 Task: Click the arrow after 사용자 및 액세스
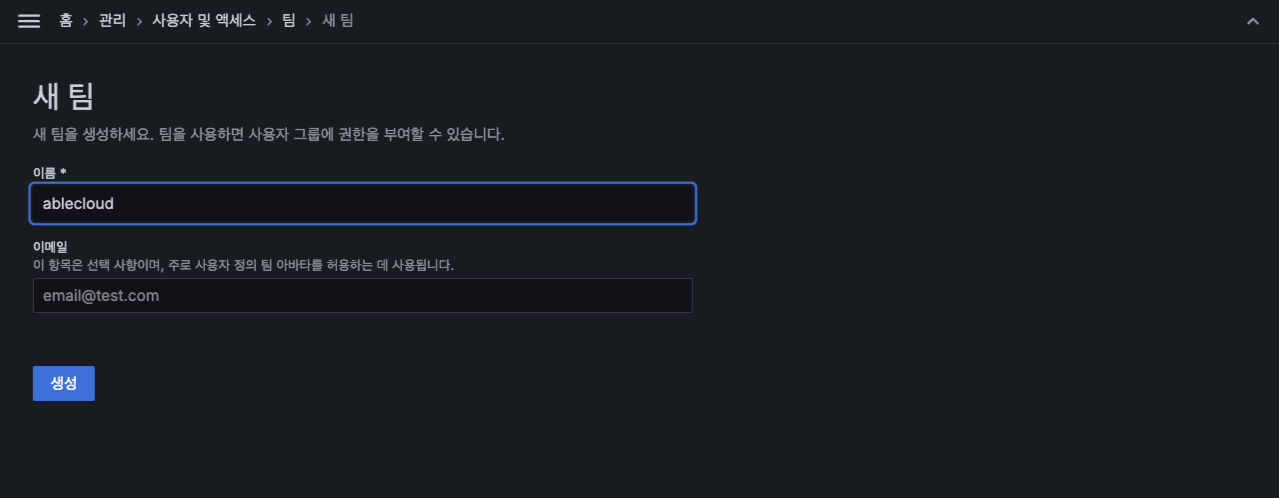(269, 20)
